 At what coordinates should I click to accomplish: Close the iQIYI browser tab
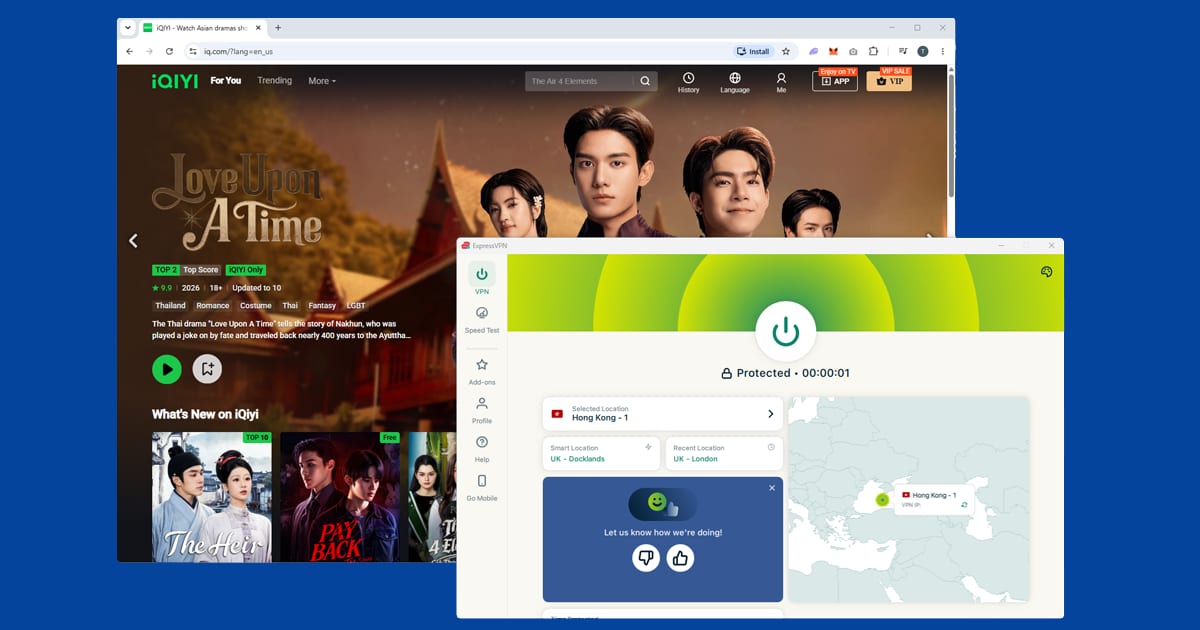(x=260, y=28)
